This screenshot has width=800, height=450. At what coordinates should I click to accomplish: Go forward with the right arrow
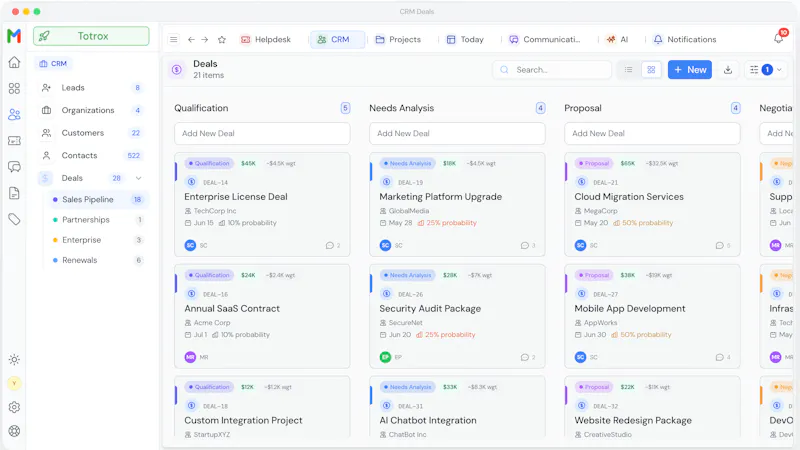click(x=205, y=39)
